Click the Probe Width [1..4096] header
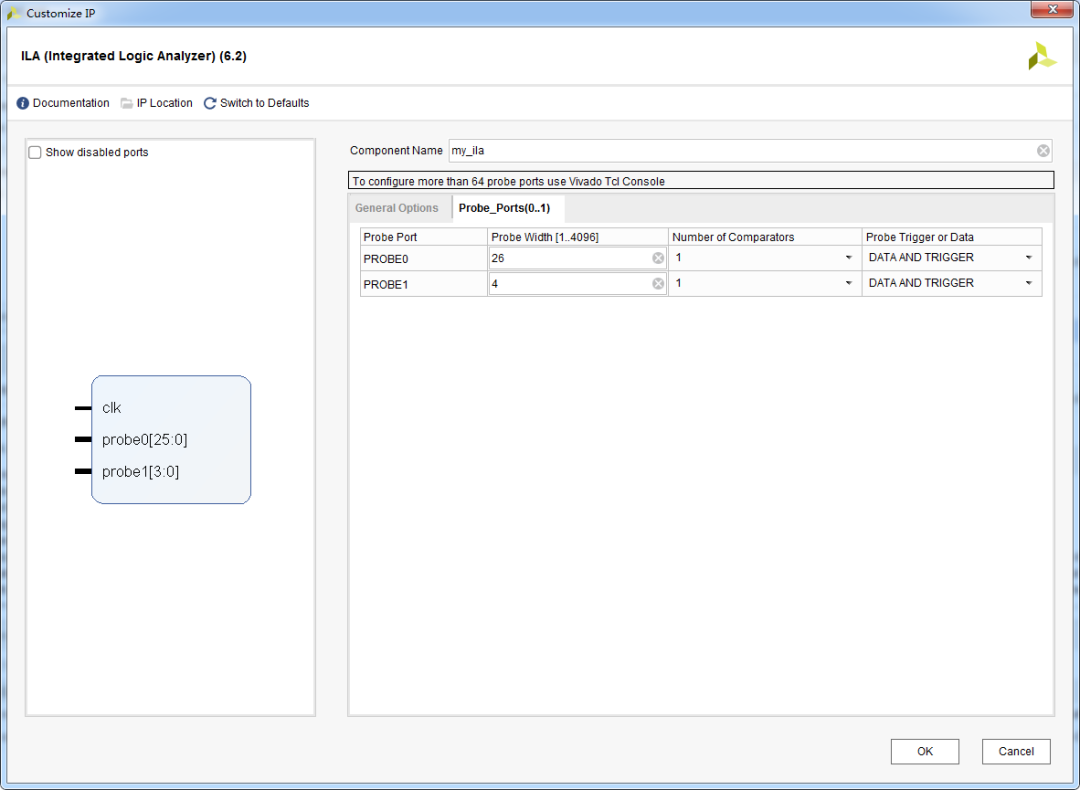 pos(578,237)
